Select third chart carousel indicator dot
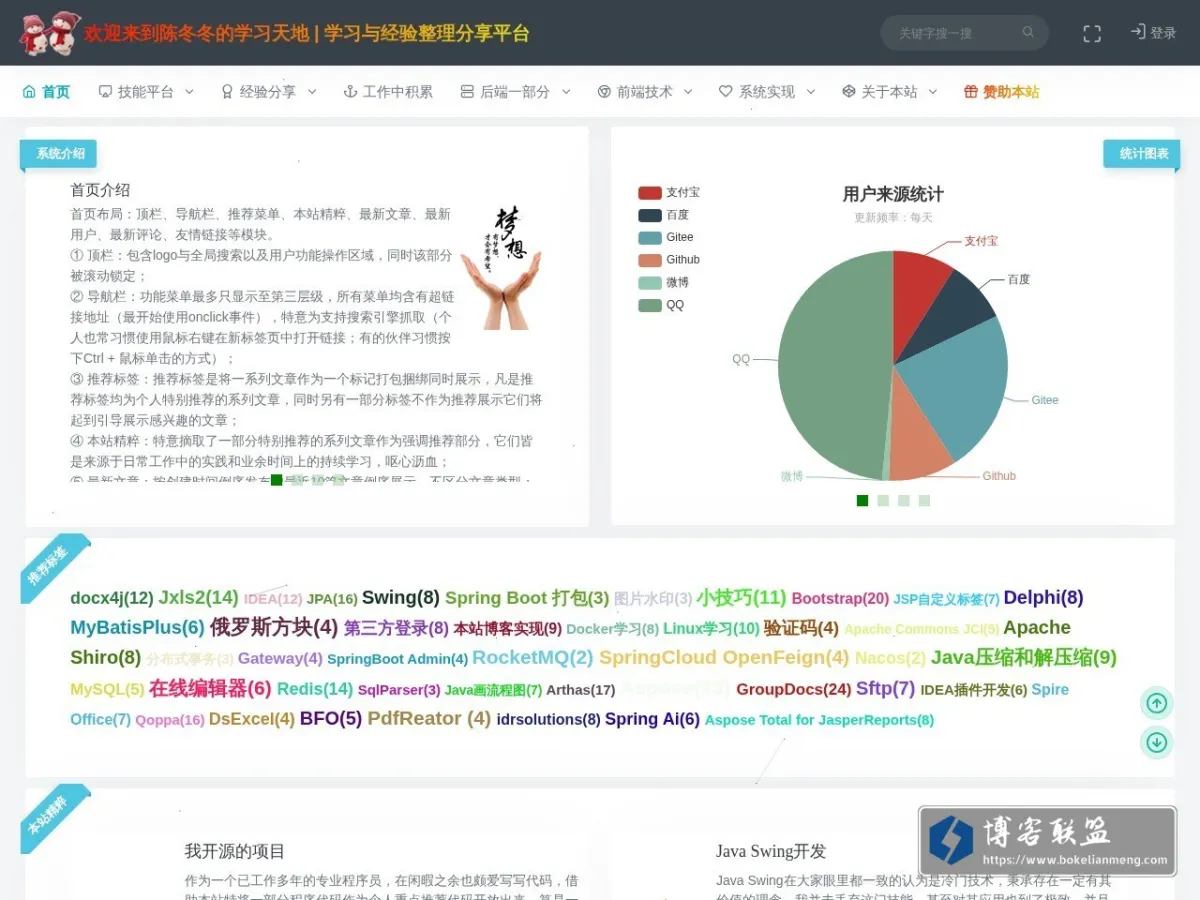Image resolution: width=1200 pixels, height=900 pixels. point(904,500)
